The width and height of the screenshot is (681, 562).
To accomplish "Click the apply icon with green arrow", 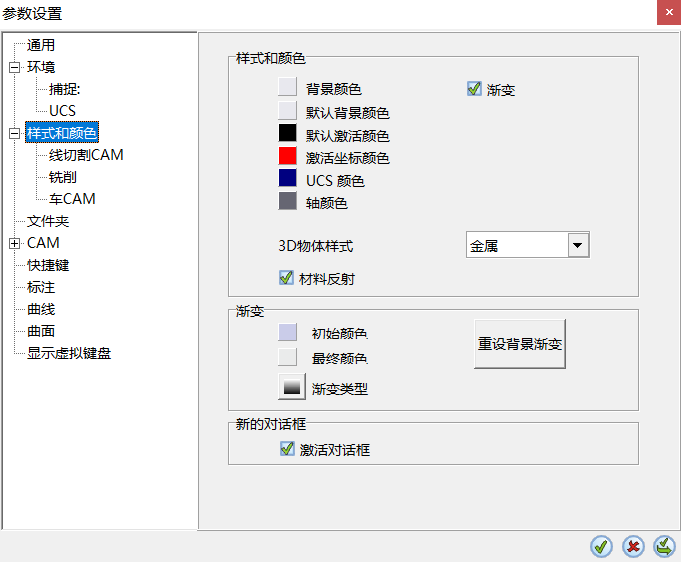I will [x=664, y=546].
